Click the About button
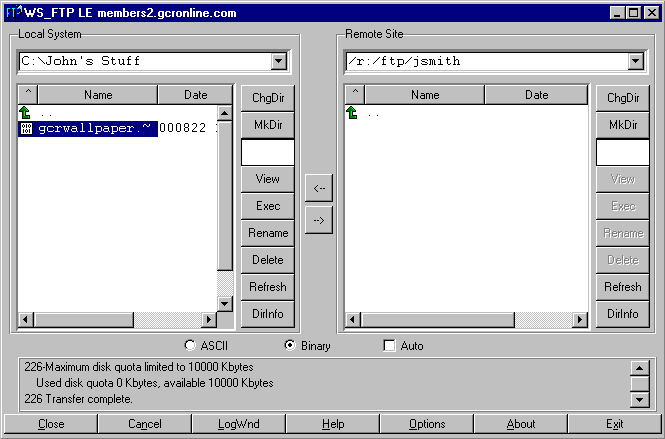665x439 pixels. (x=521, y=424)
